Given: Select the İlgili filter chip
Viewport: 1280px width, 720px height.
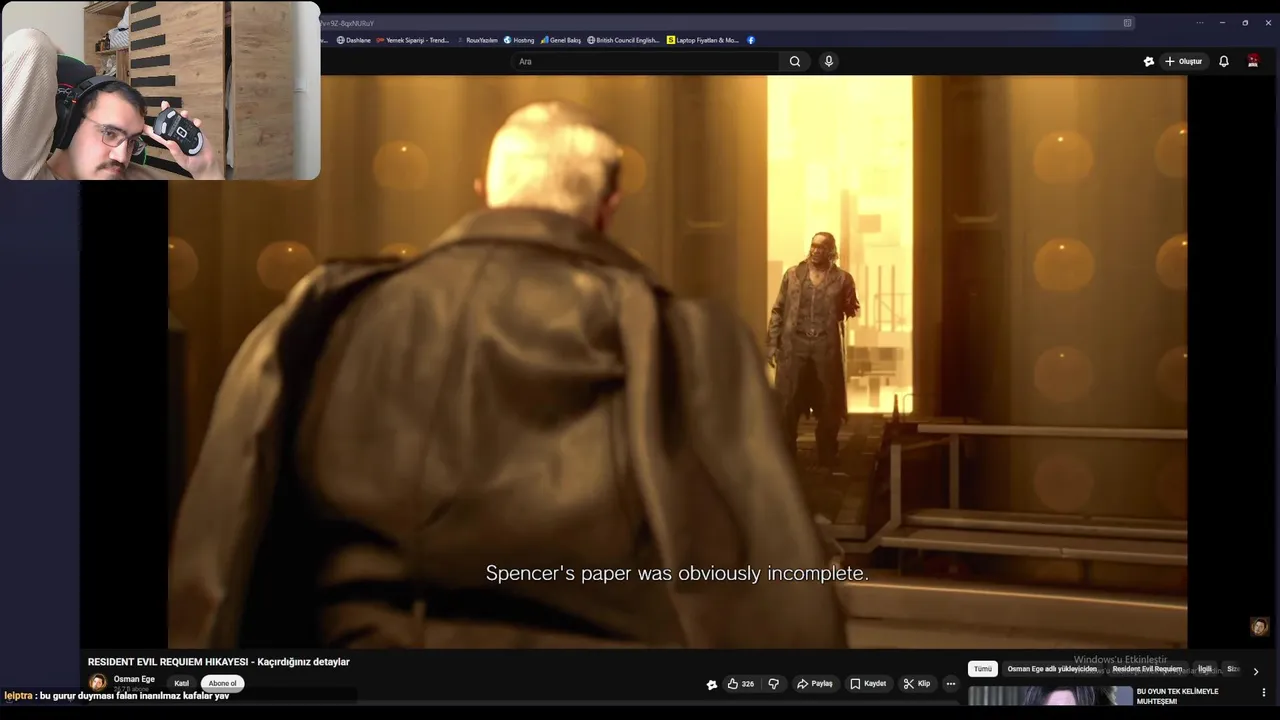Looking at the screenshot, I should pyautogui.click(x=1205, y=669).
